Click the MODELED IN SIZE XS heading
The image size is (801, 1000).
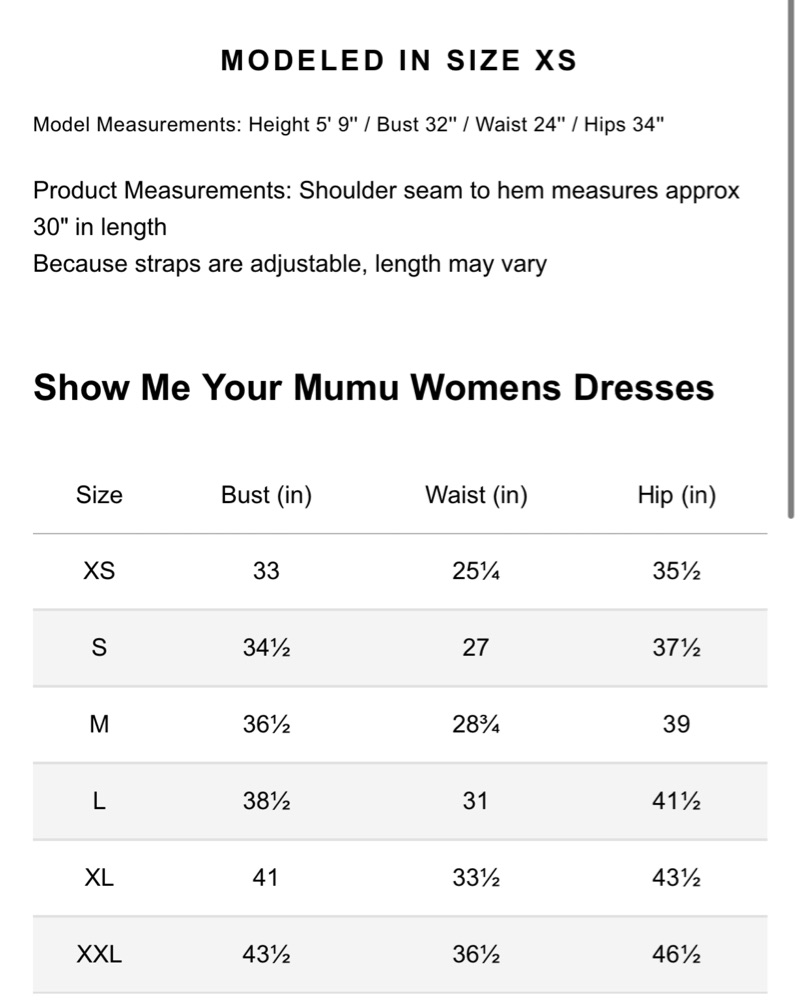399,61
